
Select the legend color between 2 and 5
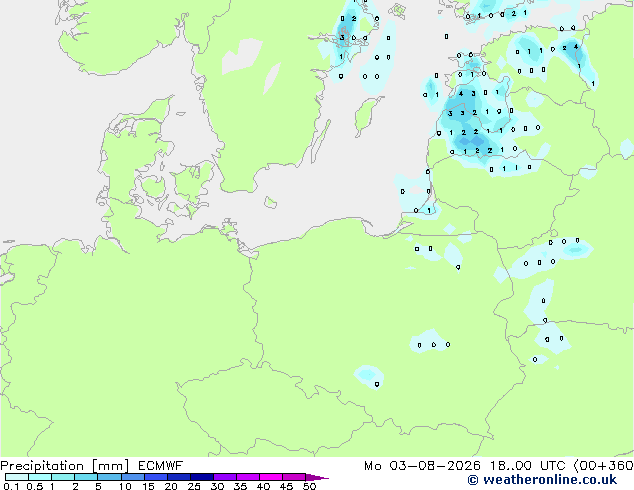pos(86,477)
